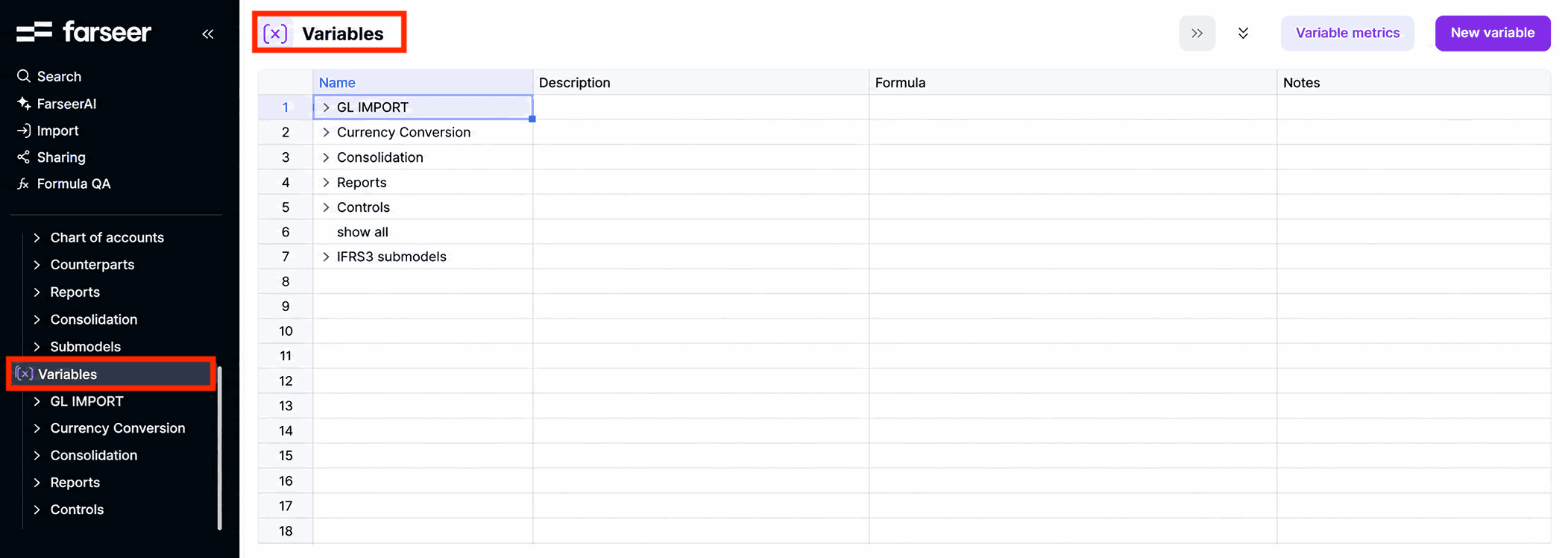Click the Formula cell for Currency Conversion

pos(1073,132)
